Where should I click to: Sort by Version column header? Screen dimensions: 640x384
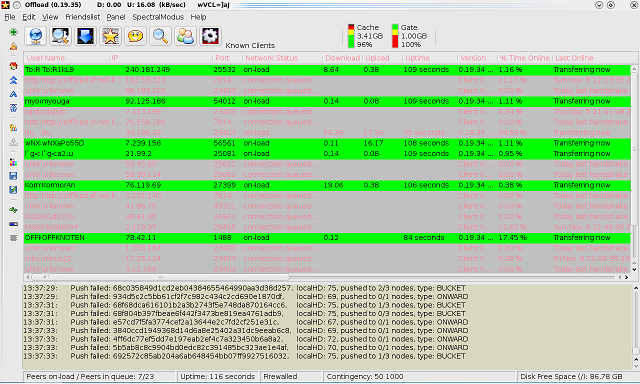coord(477,58)
